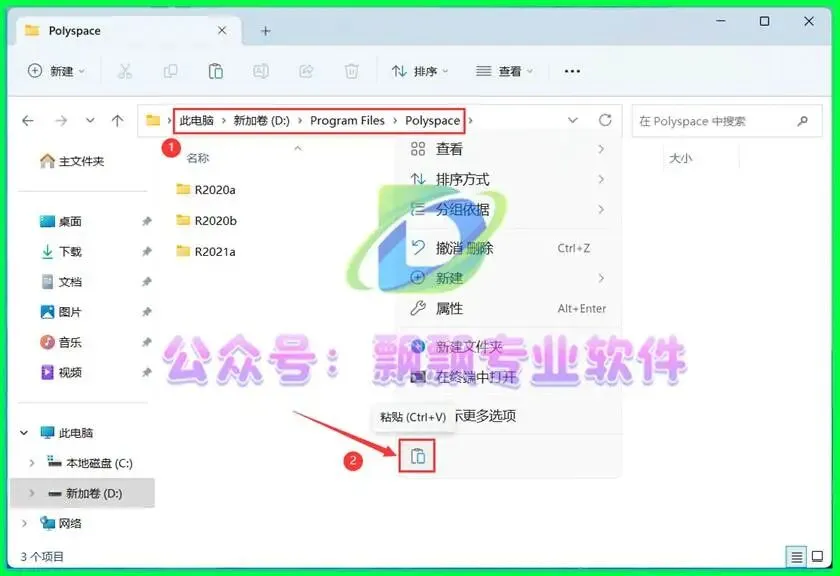Add a new tab with plus button

(265, 31)
